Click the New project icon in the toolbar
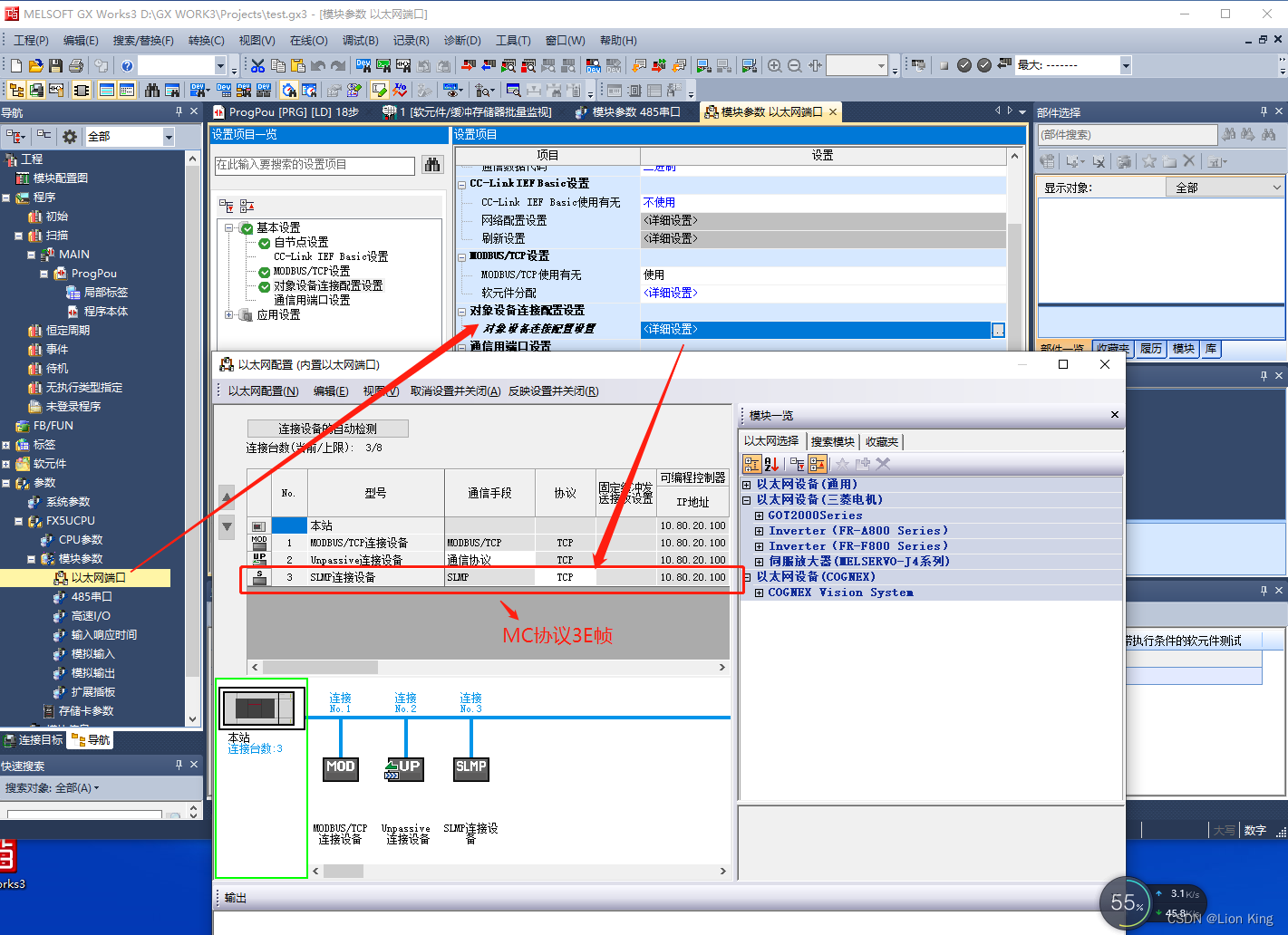 pos(16,65)
